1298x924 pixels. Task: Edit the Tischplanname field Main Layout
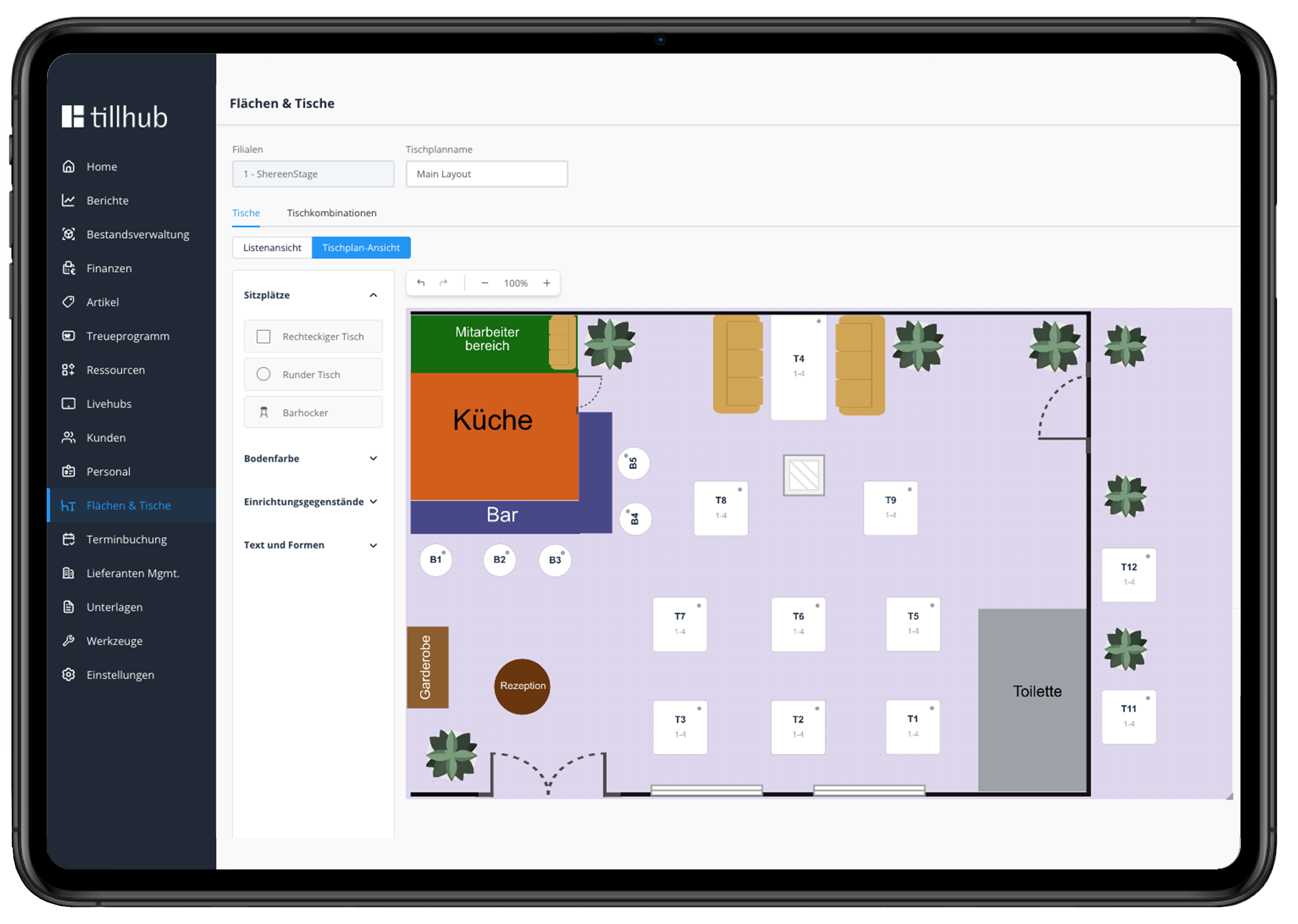point(487,173)
